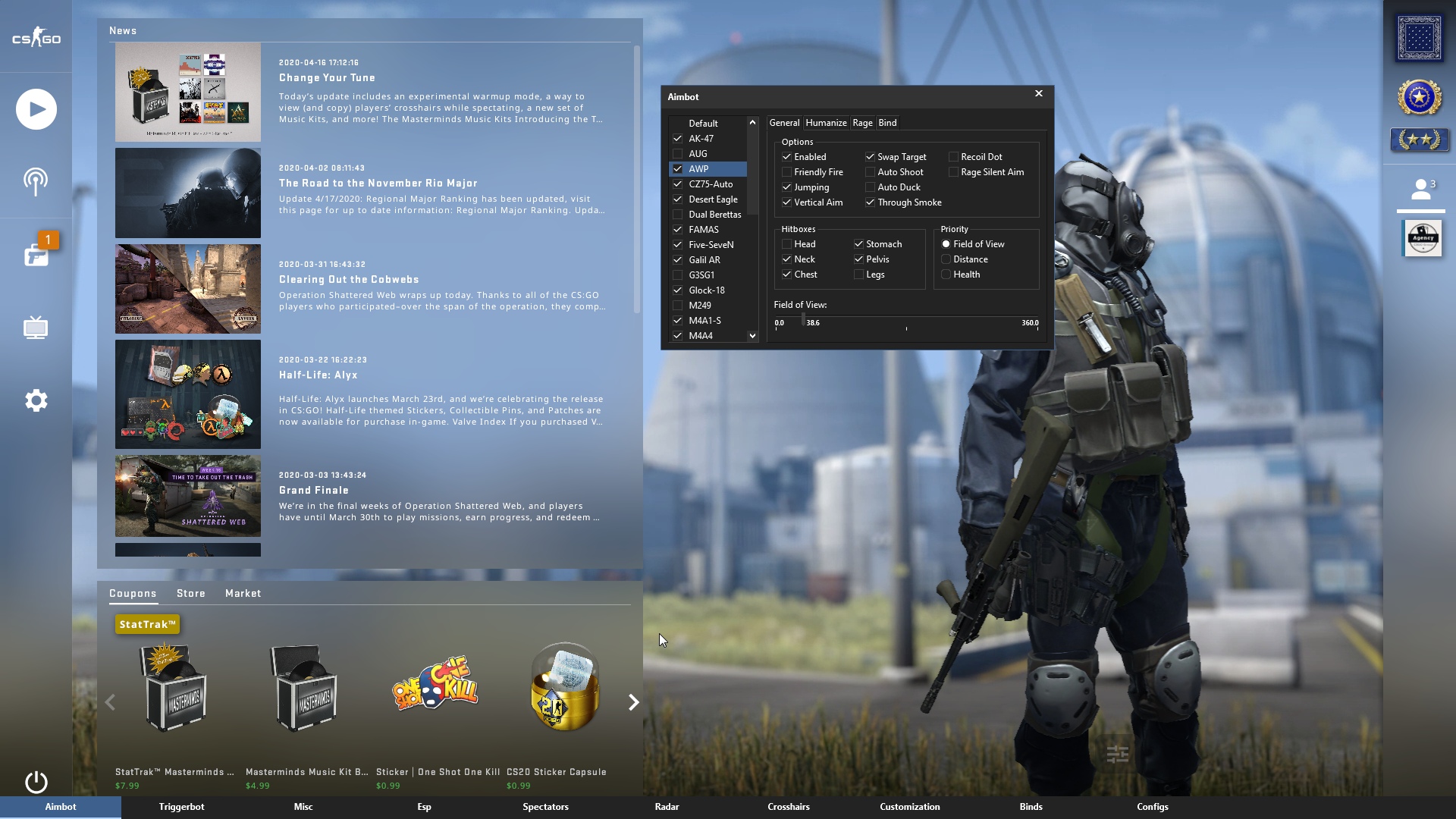The image size is (1456, 819).
Task: Open the player avatar profile
Action: point(1420,37)
